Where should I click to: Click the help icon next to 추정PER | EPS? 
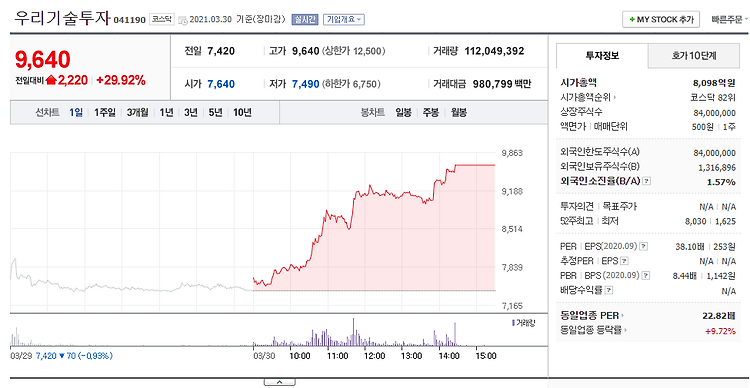(624, 261)
